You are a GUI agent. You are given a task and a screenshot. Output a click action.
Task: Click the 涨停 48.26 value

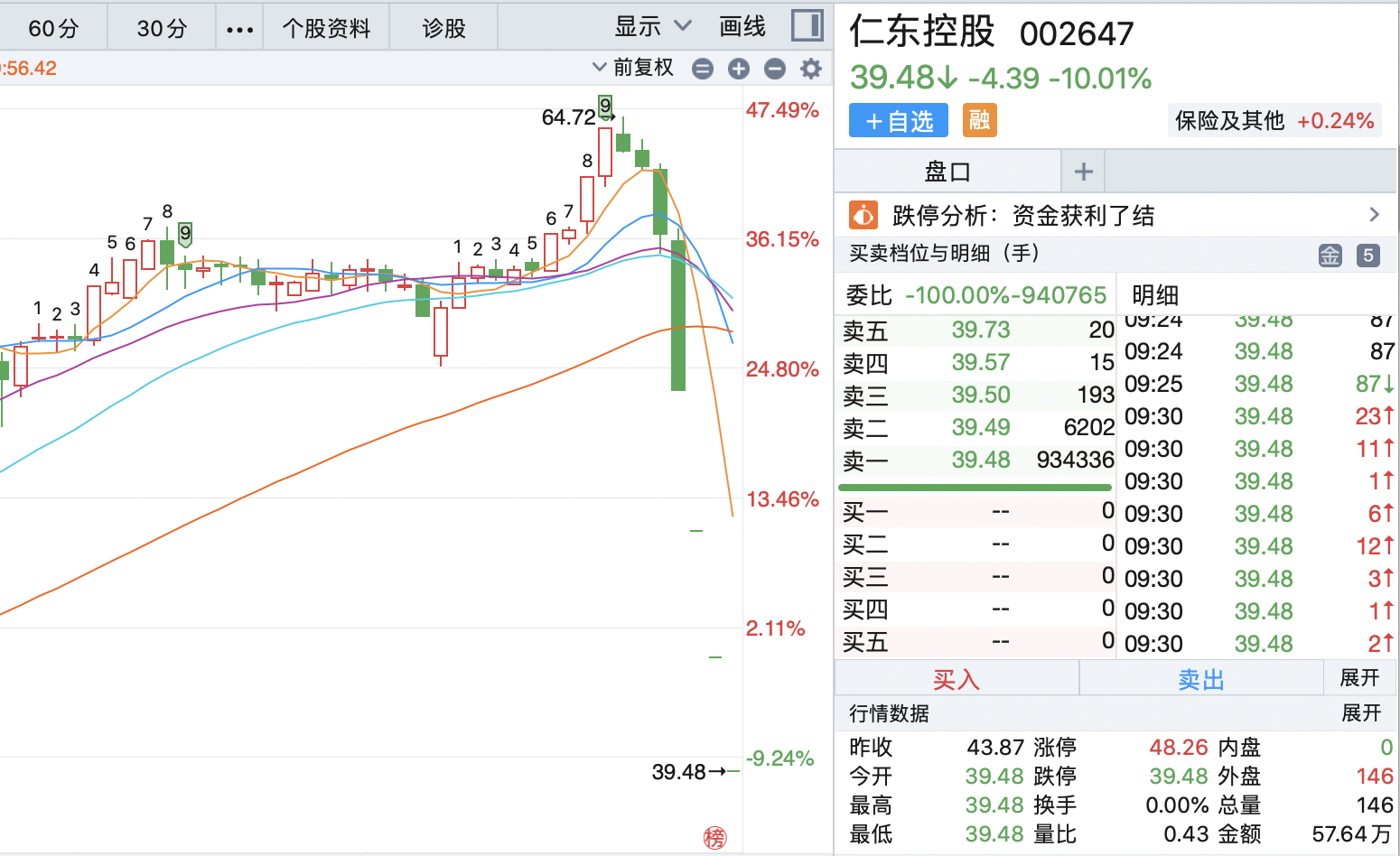(x=1179, y=748)
